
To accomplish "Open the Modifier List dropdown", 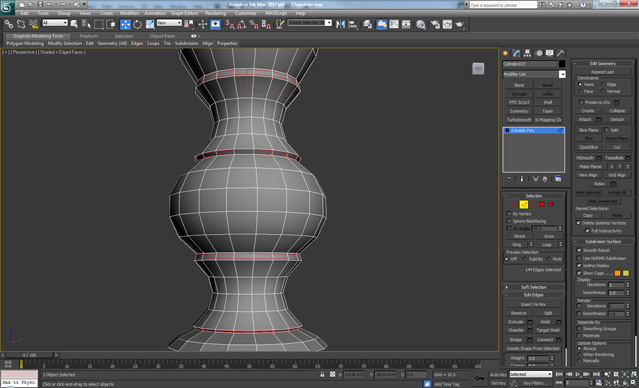I will [x=534, y=74].
